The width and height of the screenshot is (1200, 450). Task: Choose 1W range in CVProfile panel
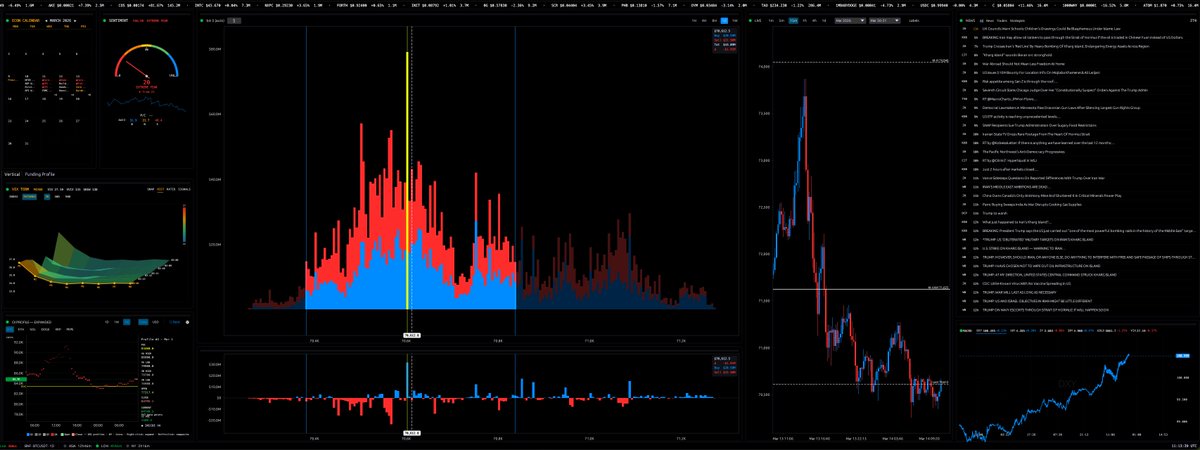(x=117, y=322)
